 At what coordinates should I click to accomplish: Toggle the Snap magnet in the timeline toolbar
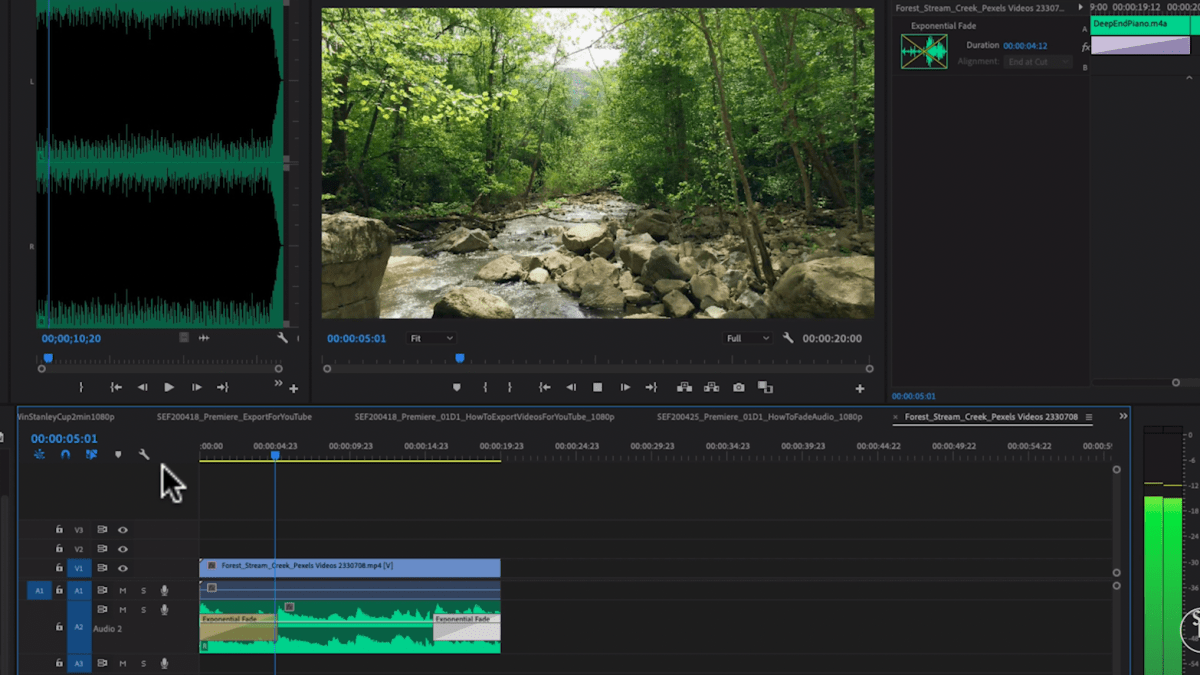click(x=65, y=453)
